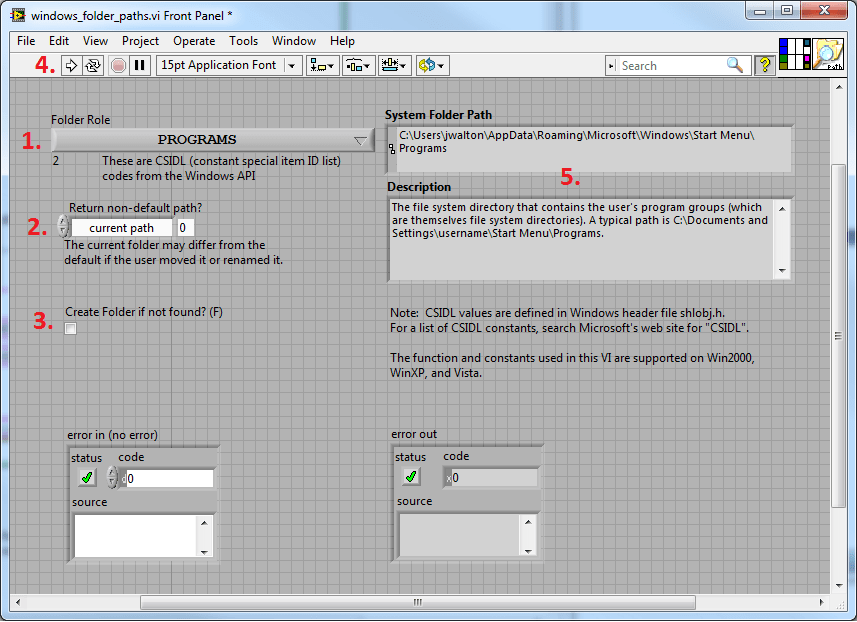Viewport: 857px width, 622px height.
Task: Click stepper beside current path enum
Action: (63, 226)
